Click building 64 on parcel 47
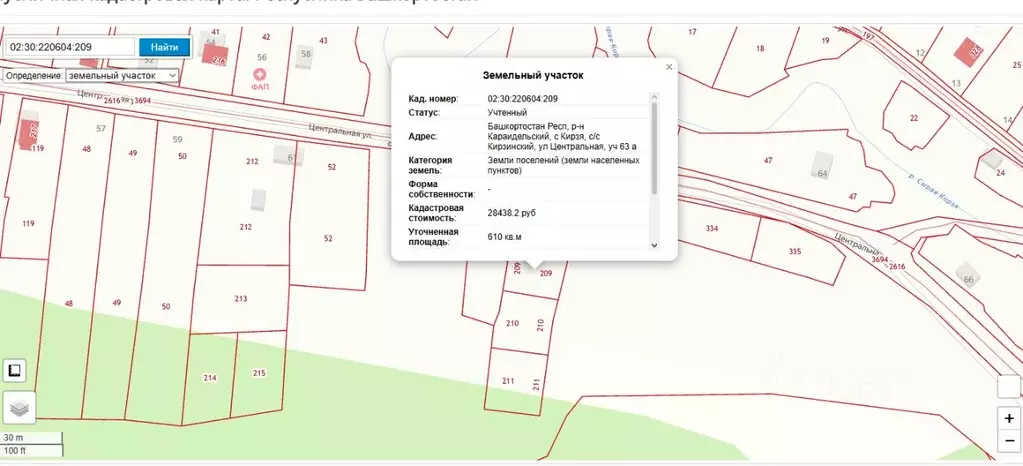This screenshot has height=466, width=1023. click(822, 163)
